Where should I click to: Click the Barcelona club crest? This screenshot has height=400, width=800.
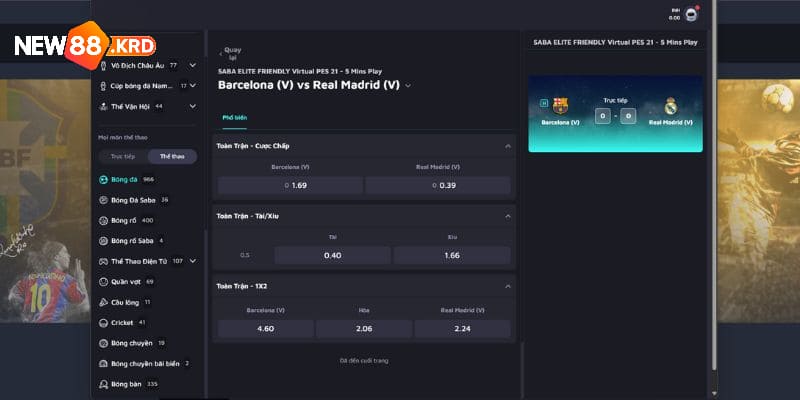560,106
